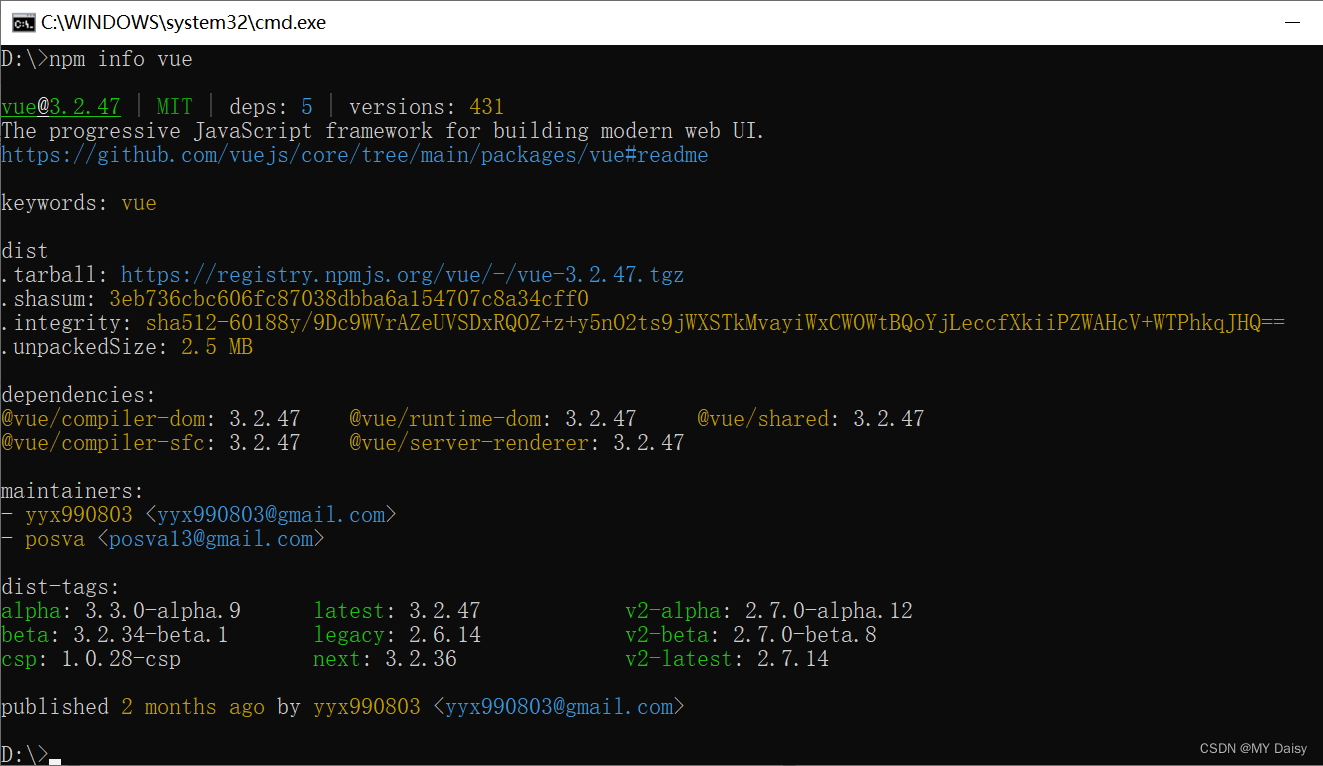The width and height of the screenshot is (1323, 766).
Task: Click the @vue/shared dependency
Action: [x=811, y=419]
